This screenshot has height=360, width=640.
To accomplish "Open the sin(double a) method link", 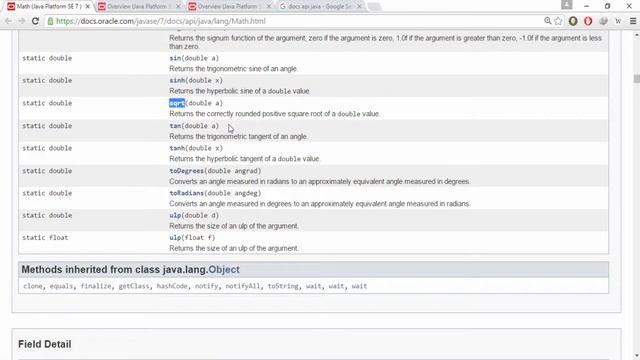I will click(175, 58).
